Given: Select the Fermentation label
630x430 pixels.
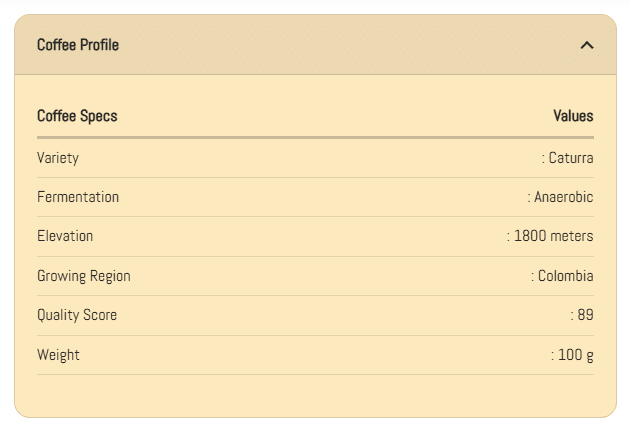Looking at the screenshot, I should click(x=78, y=197).
